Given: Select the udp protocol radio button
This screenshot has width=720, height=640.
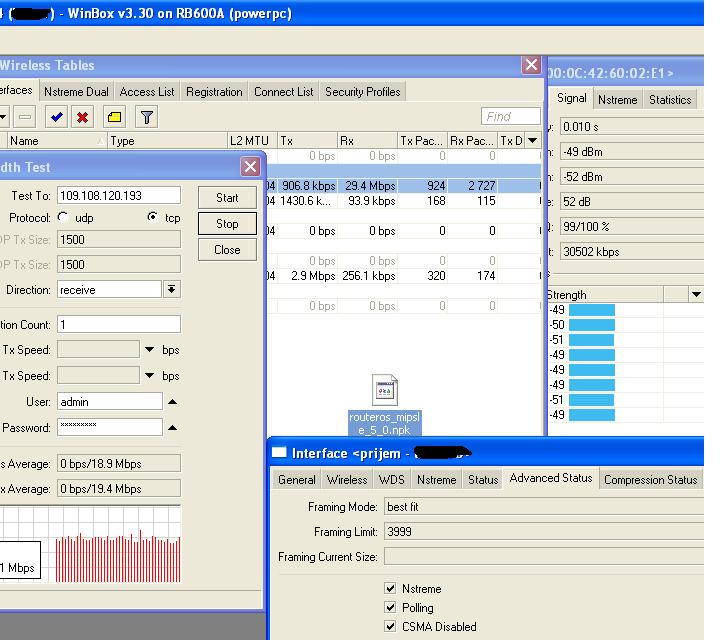Looking at the screenshot, I should pyautogui.click(x=63, y=217).
